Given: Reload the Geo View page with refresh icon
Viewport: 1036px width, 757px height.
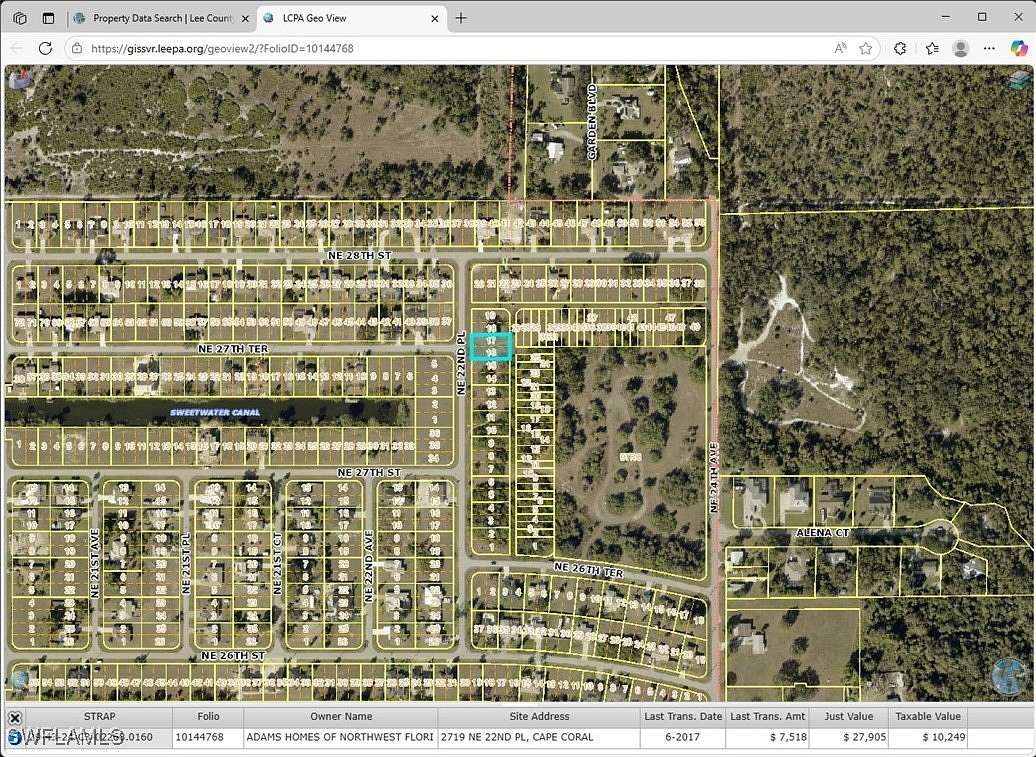Looking at the screenshot, I should tap(45, 48).
